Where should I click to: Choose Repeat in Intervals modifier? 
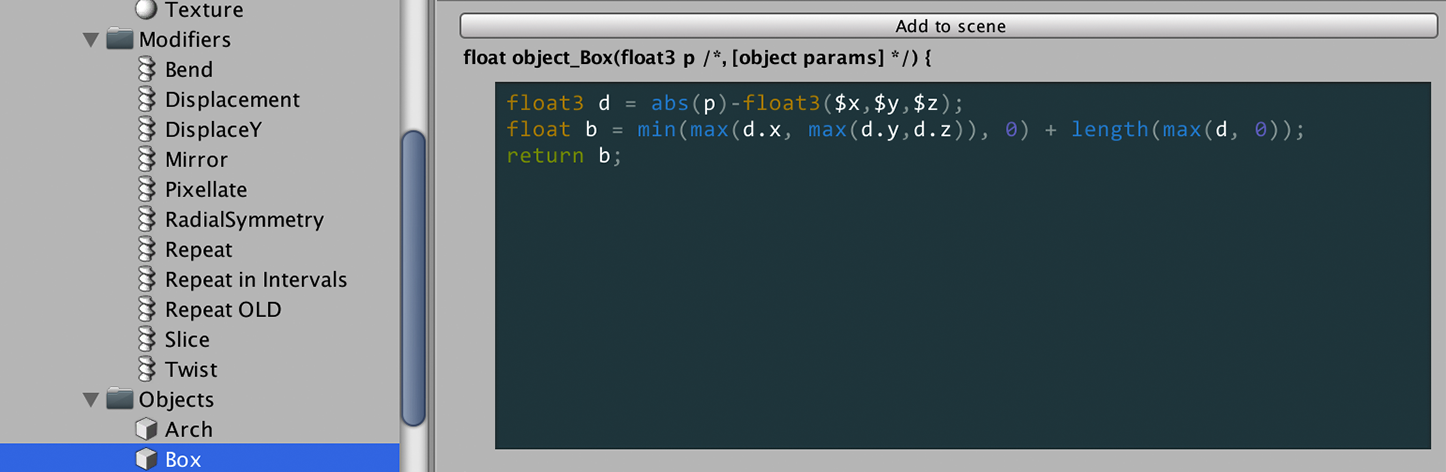point(256,280)
